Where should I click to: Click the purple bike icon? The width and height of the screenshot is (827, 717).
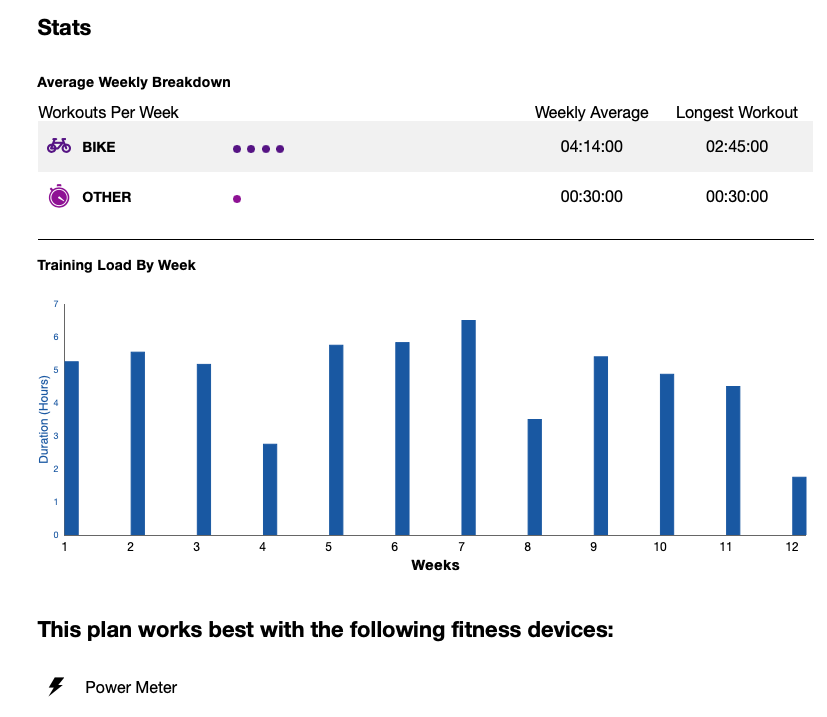pos(59,146)
